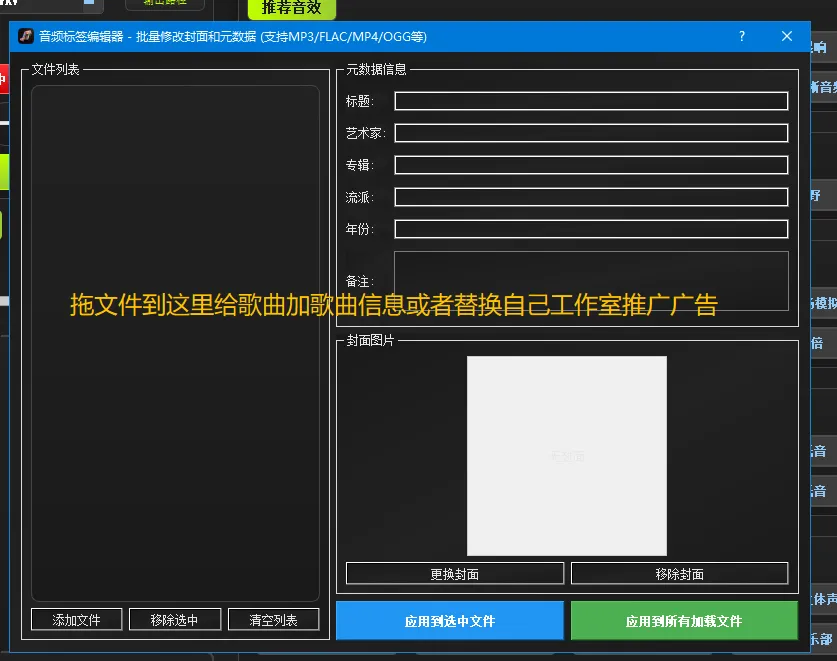
Task: Click the empty file list area
Action: [x=175, y=343]
